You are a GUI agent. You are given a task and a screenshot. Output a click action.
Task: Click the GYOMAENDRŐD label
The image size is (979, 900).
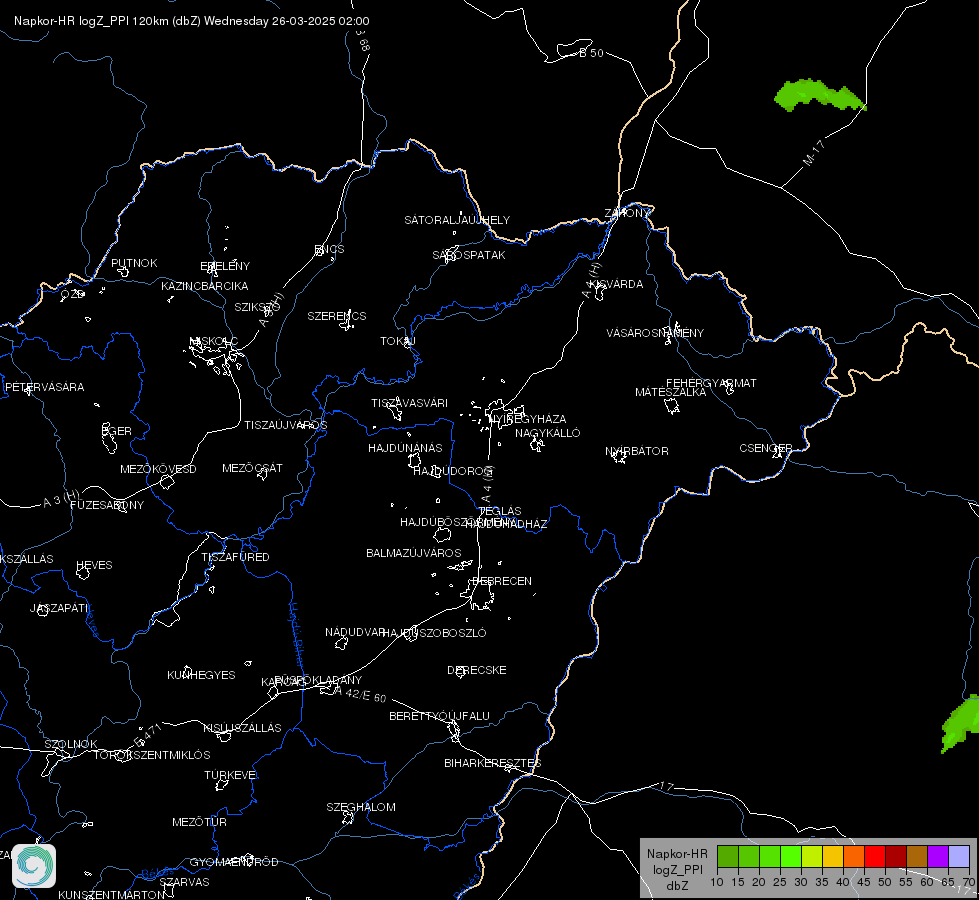tap(234, 862)
